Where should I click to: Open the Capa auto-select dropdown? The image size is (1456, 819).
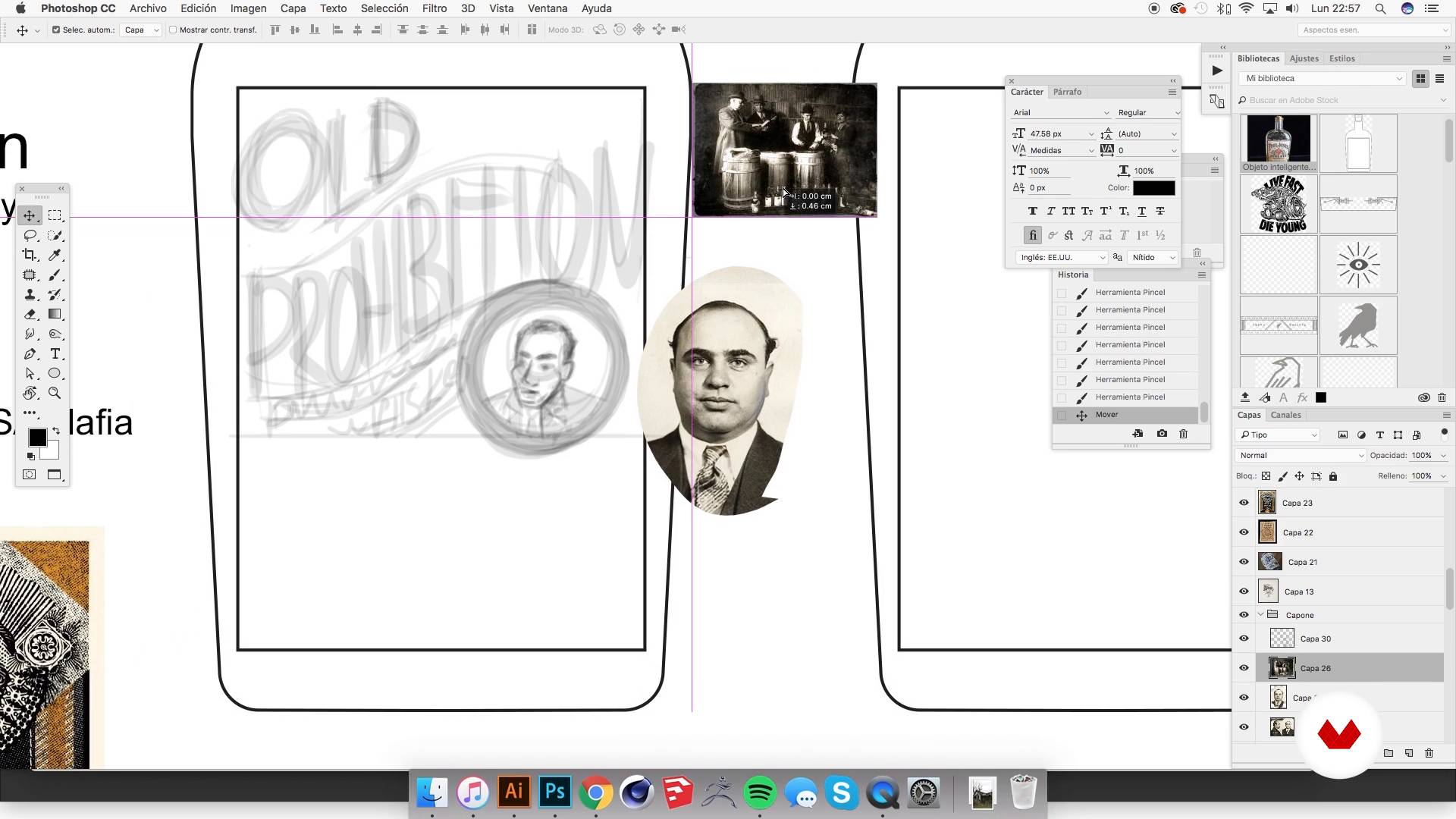(141, 30)
